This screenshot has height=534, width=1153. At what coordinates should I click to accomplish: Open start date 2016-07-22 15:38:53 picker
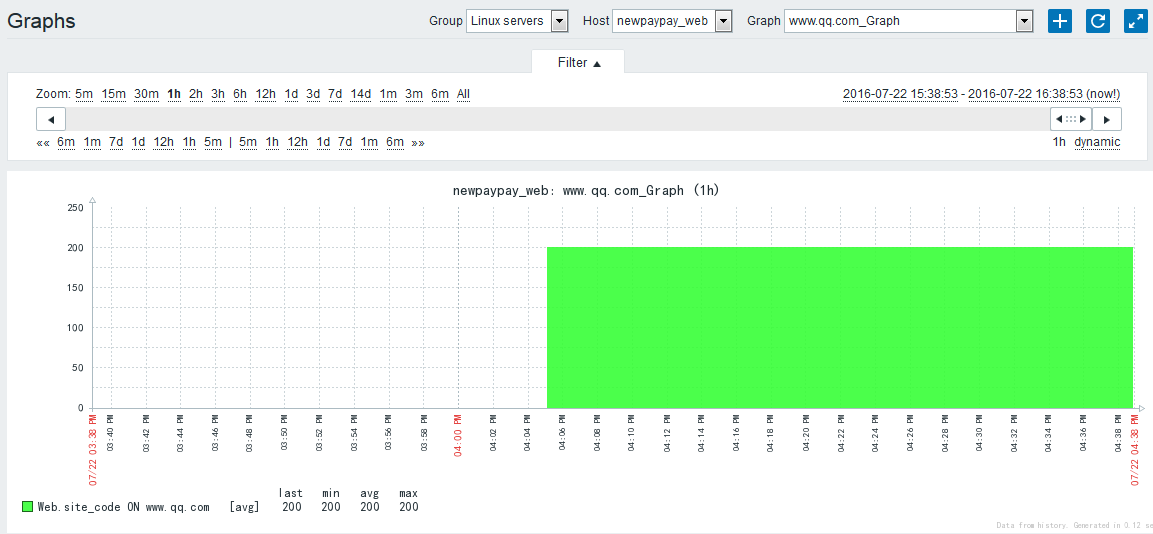pos(900,94)
